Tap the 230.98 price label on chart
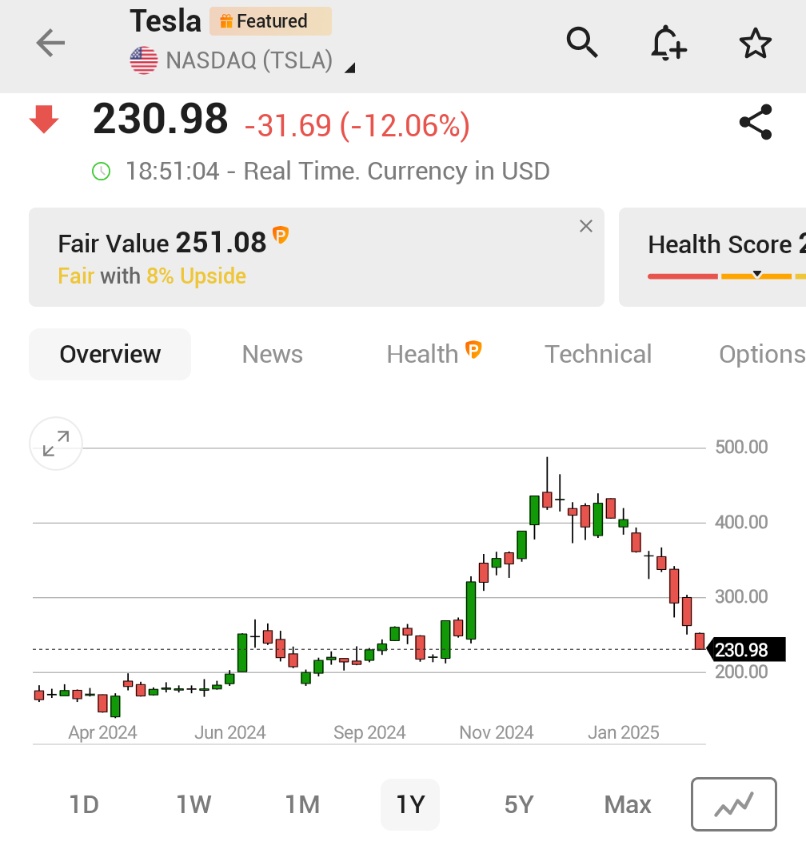Image resolution: width=806 pixels, height=854 pixels. click(x=746, y=650)
